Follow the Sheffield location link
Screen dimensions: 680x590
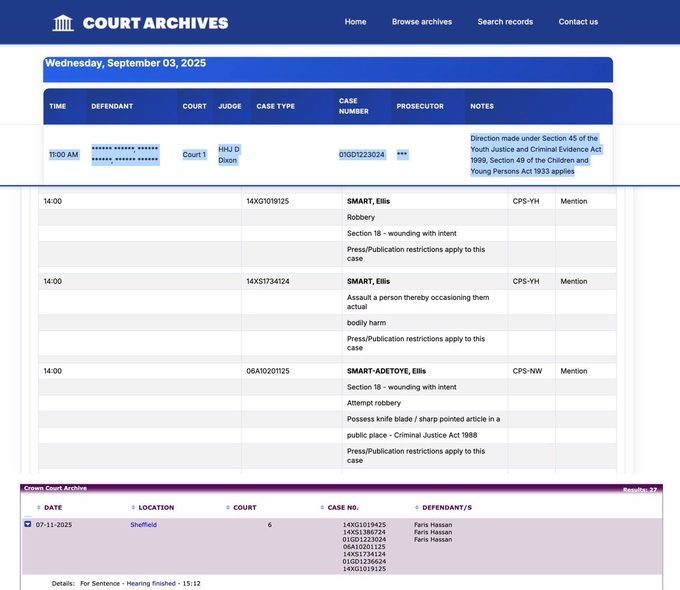click(x=144, y=524)
